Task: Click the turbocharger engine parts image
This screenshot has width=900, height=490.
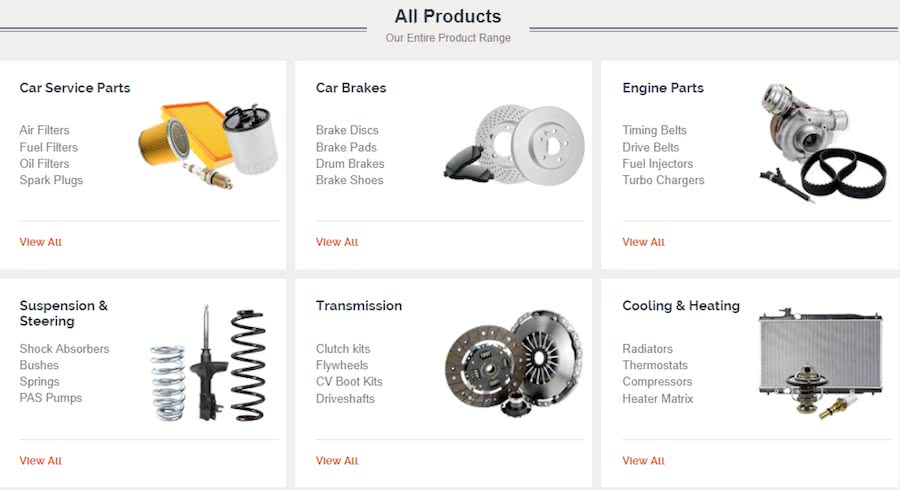Action: [823, 142]
